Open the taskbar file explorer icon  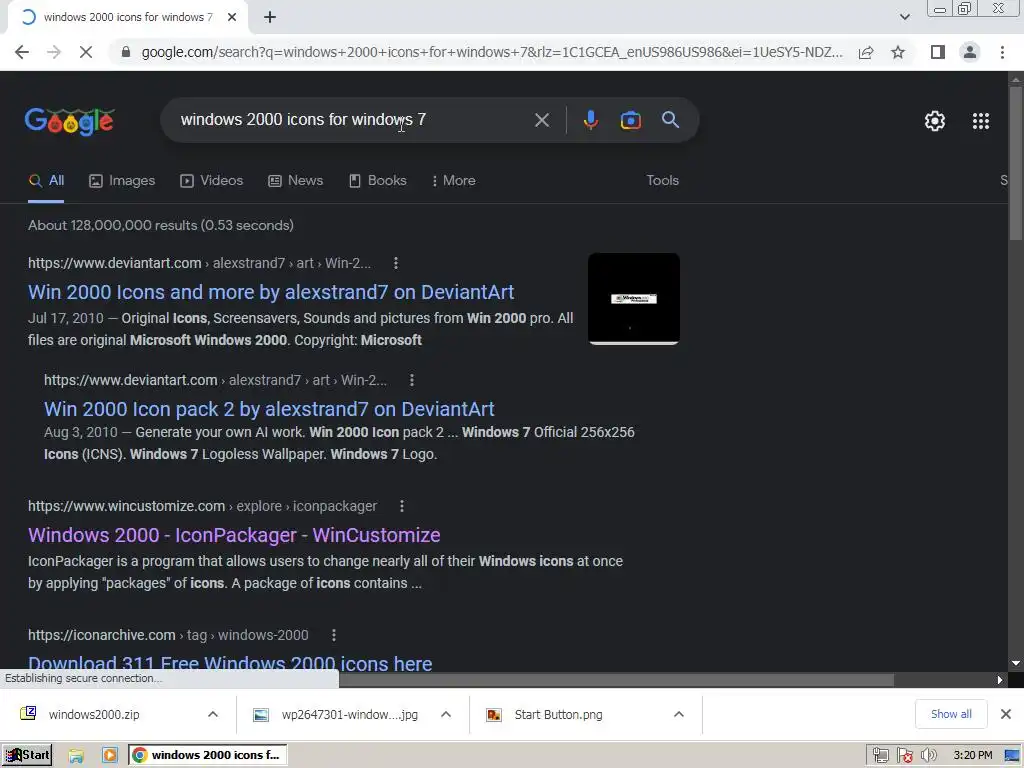76,756
